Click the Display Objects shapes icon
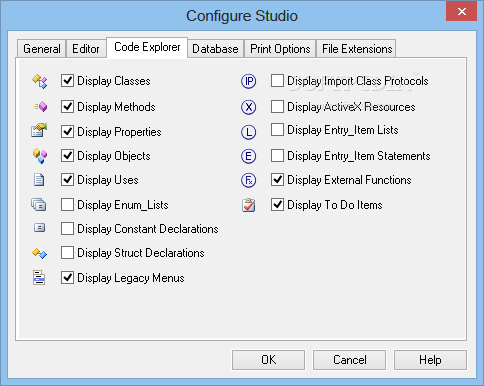This screenshot has height=386, width=484. coord(40,156)
